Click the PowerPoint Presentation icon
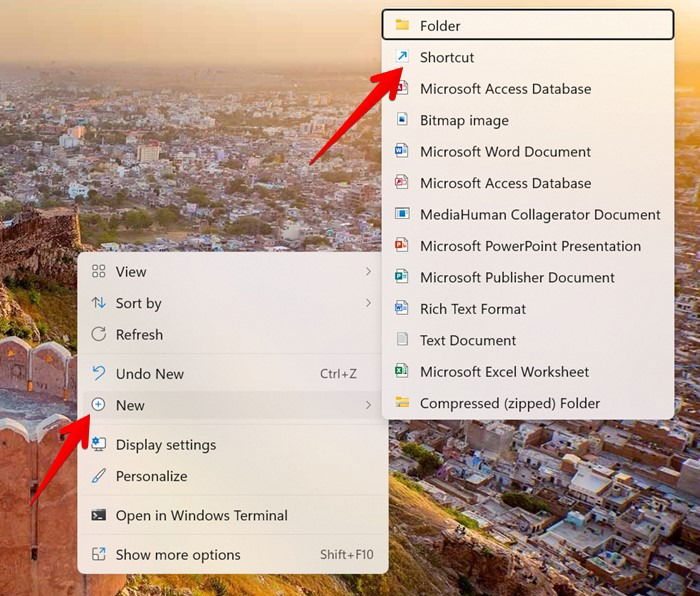Image resolution: width=700 pixels, height=596 pixels. pyautogui.click(x=401, y=245)
